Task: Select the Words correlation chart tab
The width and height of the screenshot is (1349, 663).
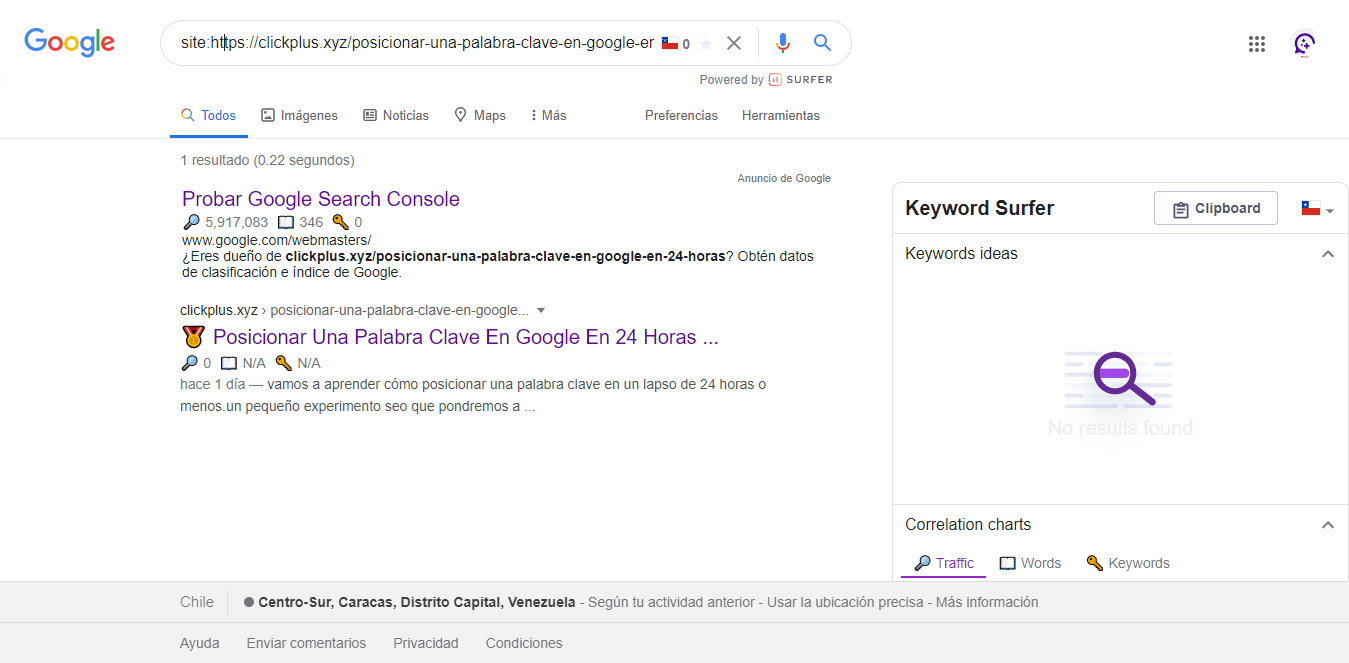Action: click(x=1030, y=562)
